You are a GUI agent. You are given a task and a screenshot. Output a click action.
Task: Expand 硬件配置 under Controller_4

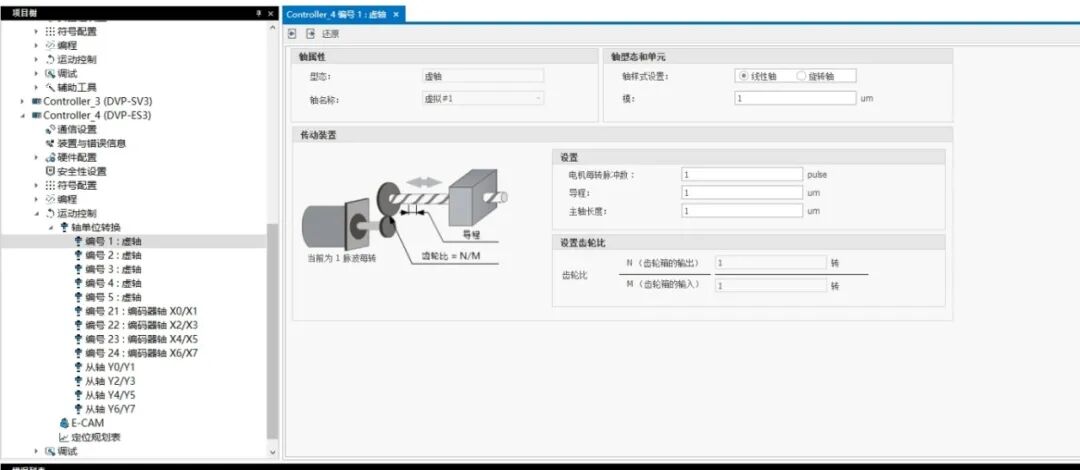[x=37, y=158]
